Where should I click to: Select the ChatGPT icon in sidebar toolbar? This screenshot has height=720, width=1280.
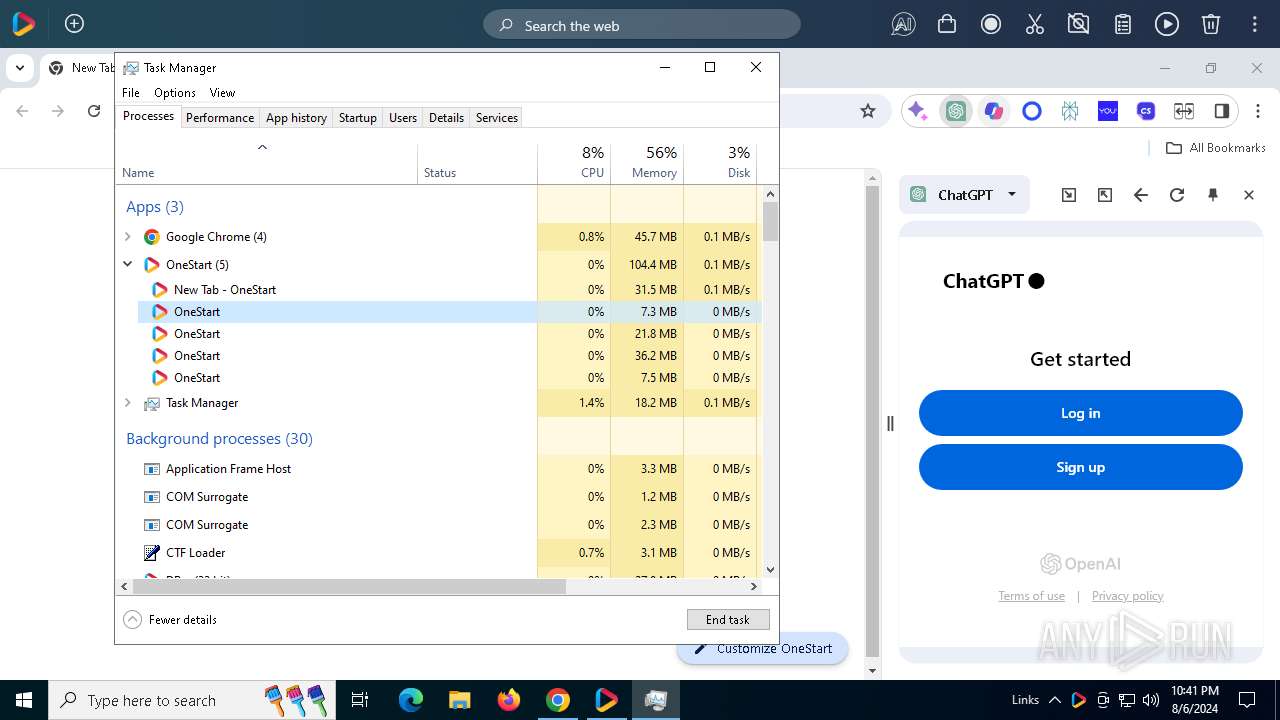[956, 111]
